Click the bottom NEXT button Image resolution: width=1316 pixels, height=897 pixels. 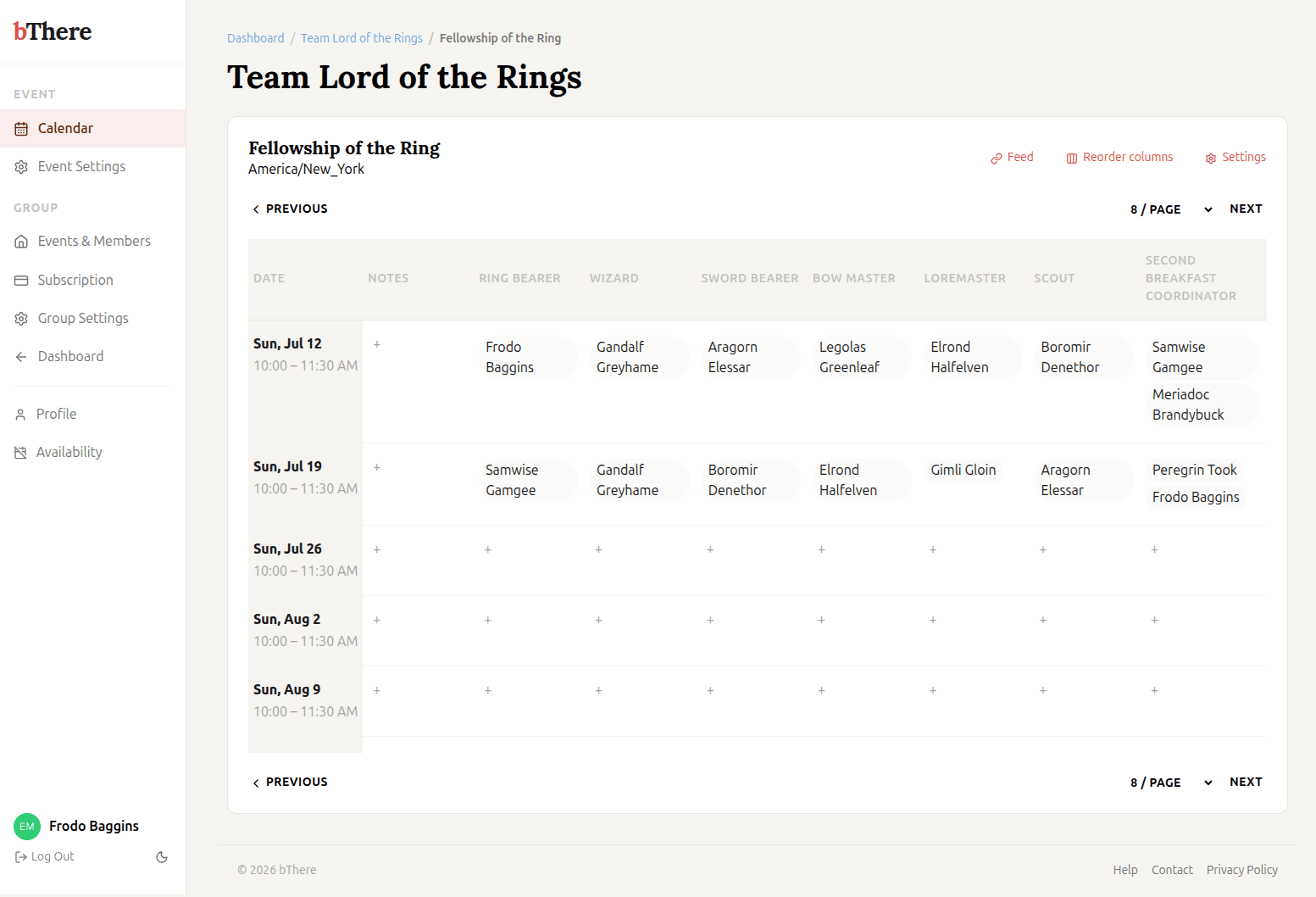pyautogui.click(x=1246, y=782)
